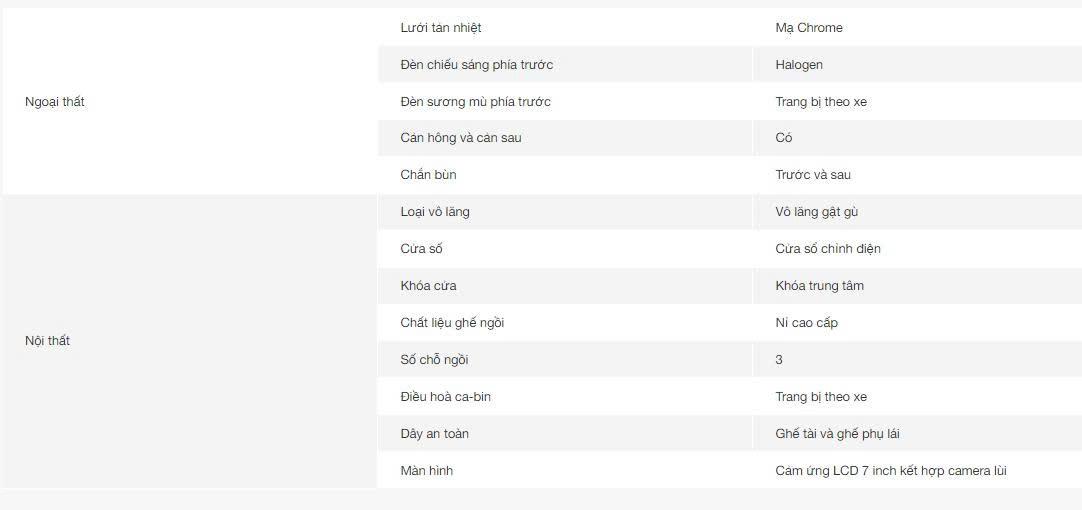Select the "Lưới tản nhiệt" row label
Screen dimensions: 1082x510
[441, 28]
